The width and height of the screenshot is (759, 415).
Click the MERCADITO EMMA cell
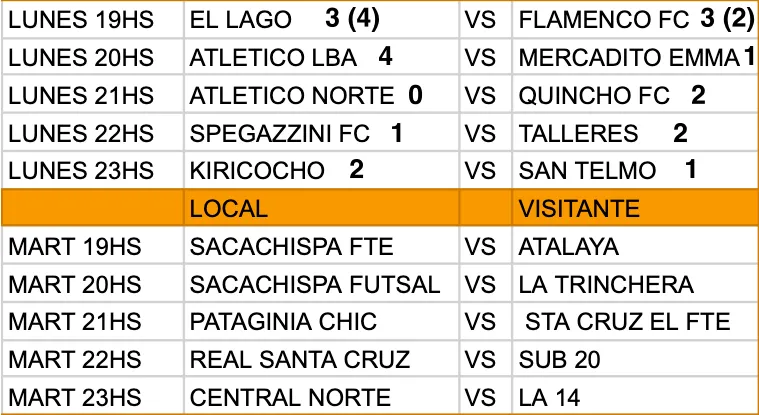tap(632, 57)
